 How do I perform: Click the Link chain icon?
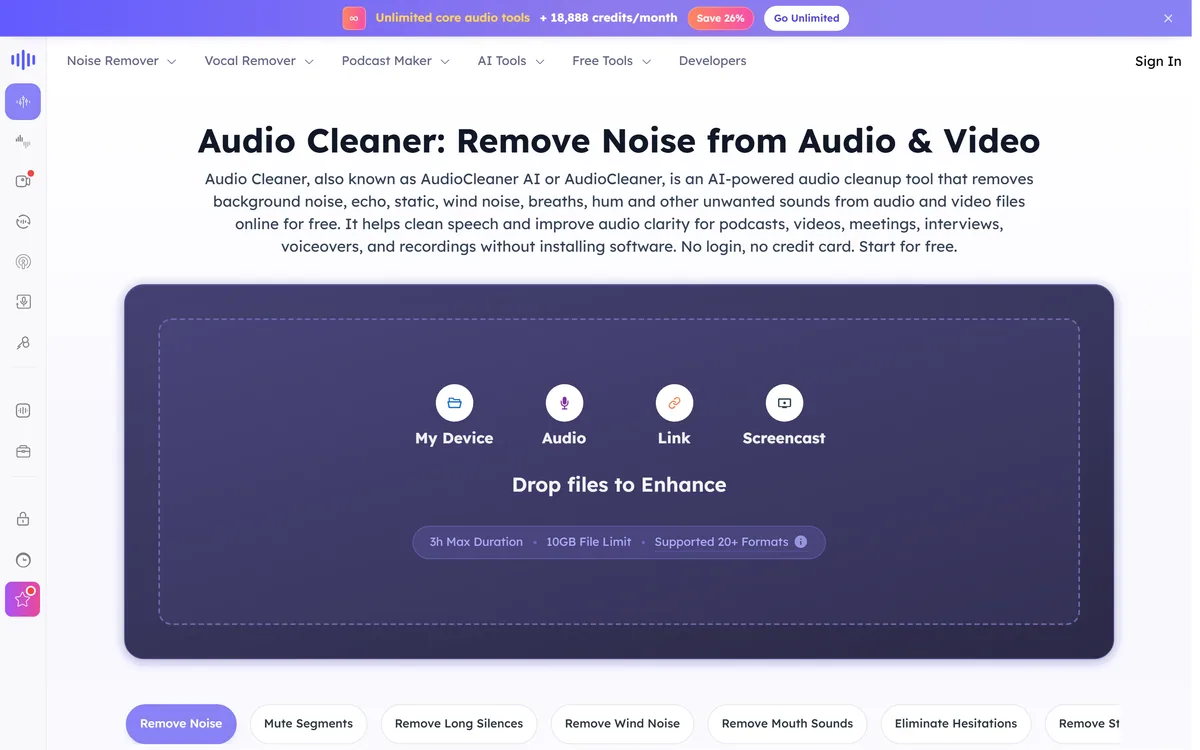(x=674, y=403)
